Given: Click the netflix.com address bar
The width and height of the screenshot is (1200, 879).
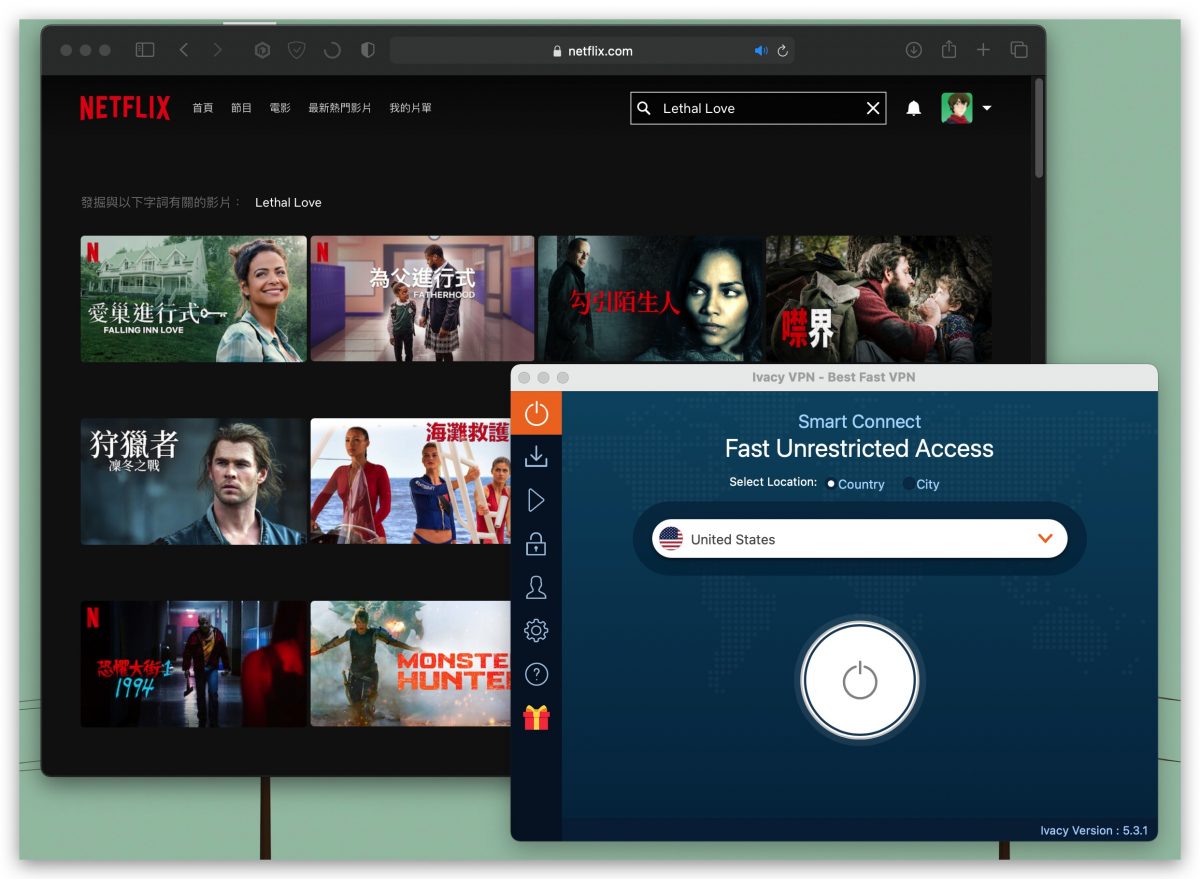Looking at the screenshot, I should (x=592, y=50).
